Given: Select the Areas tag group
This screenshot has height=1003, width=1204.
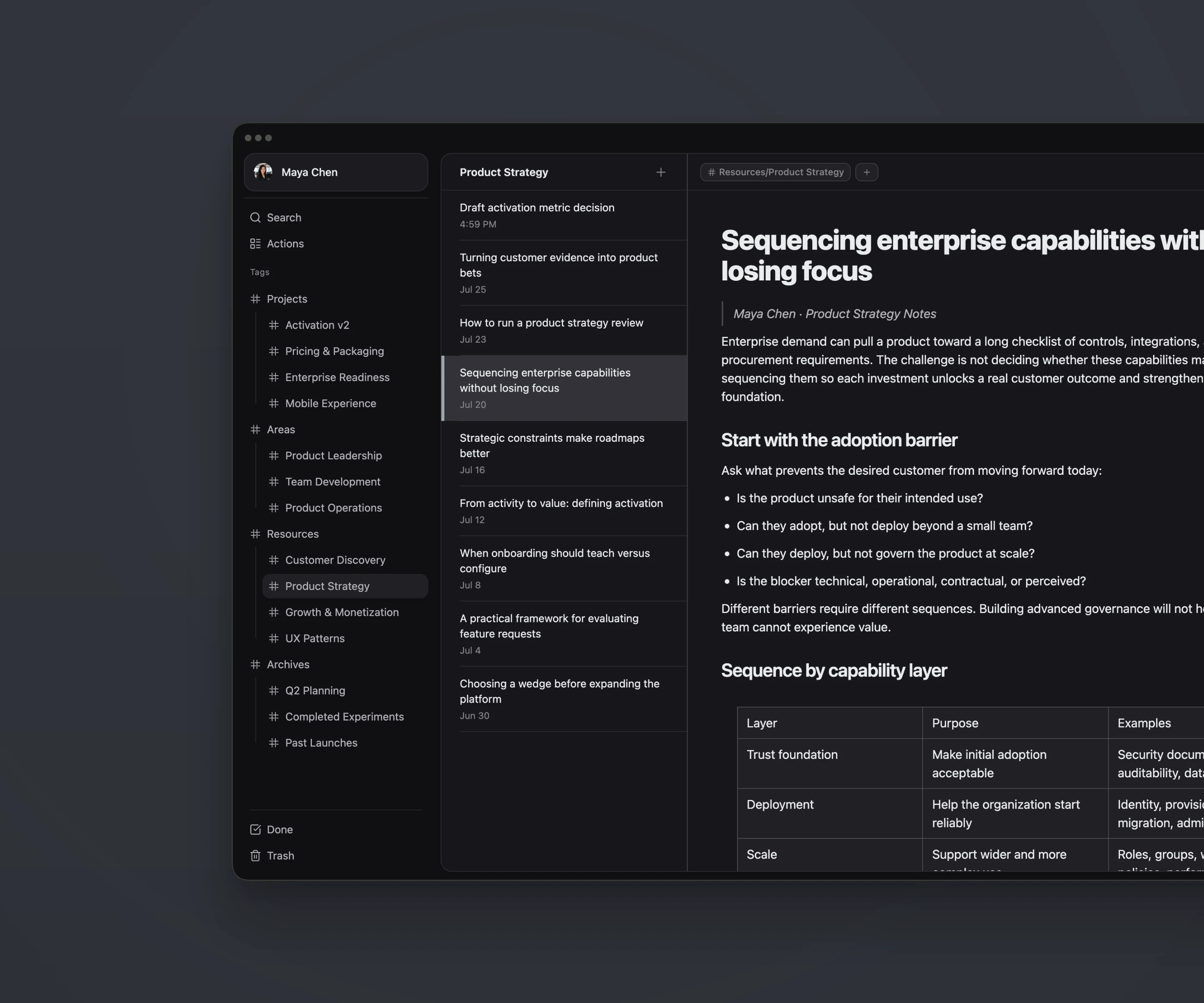Looking at the screenshot, I should pyautogui.click(x=336, y=429).
